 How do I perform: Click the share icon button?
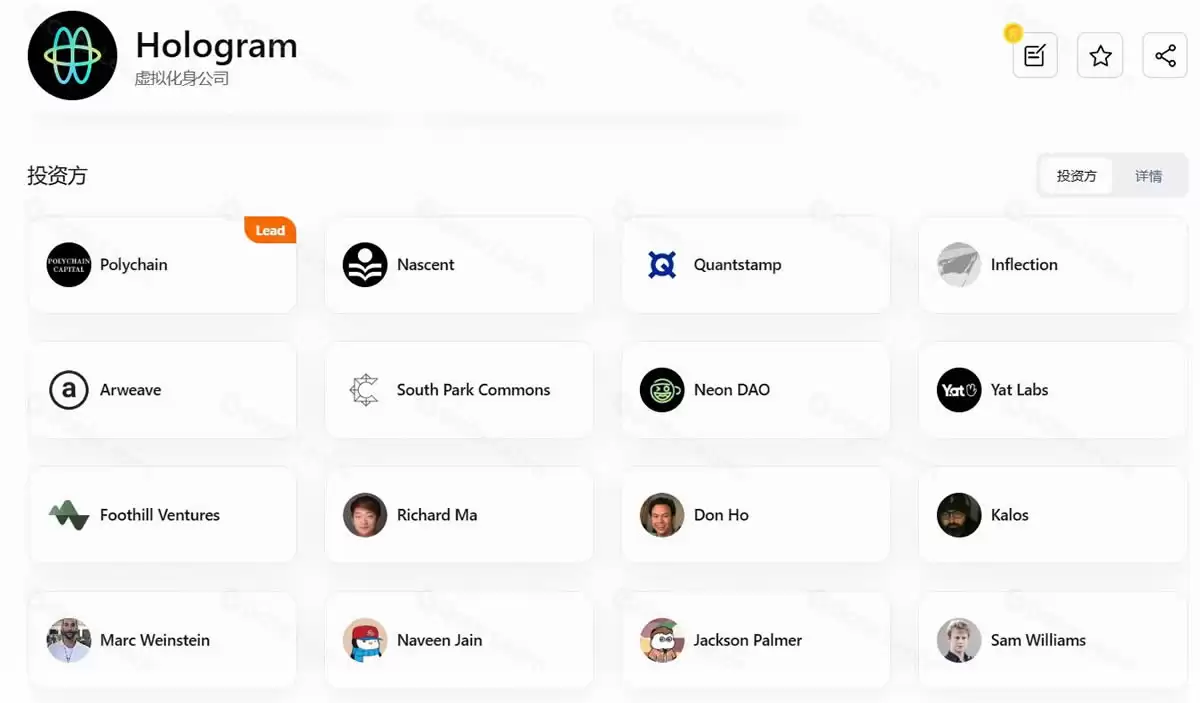click(x=1164, y=56)
